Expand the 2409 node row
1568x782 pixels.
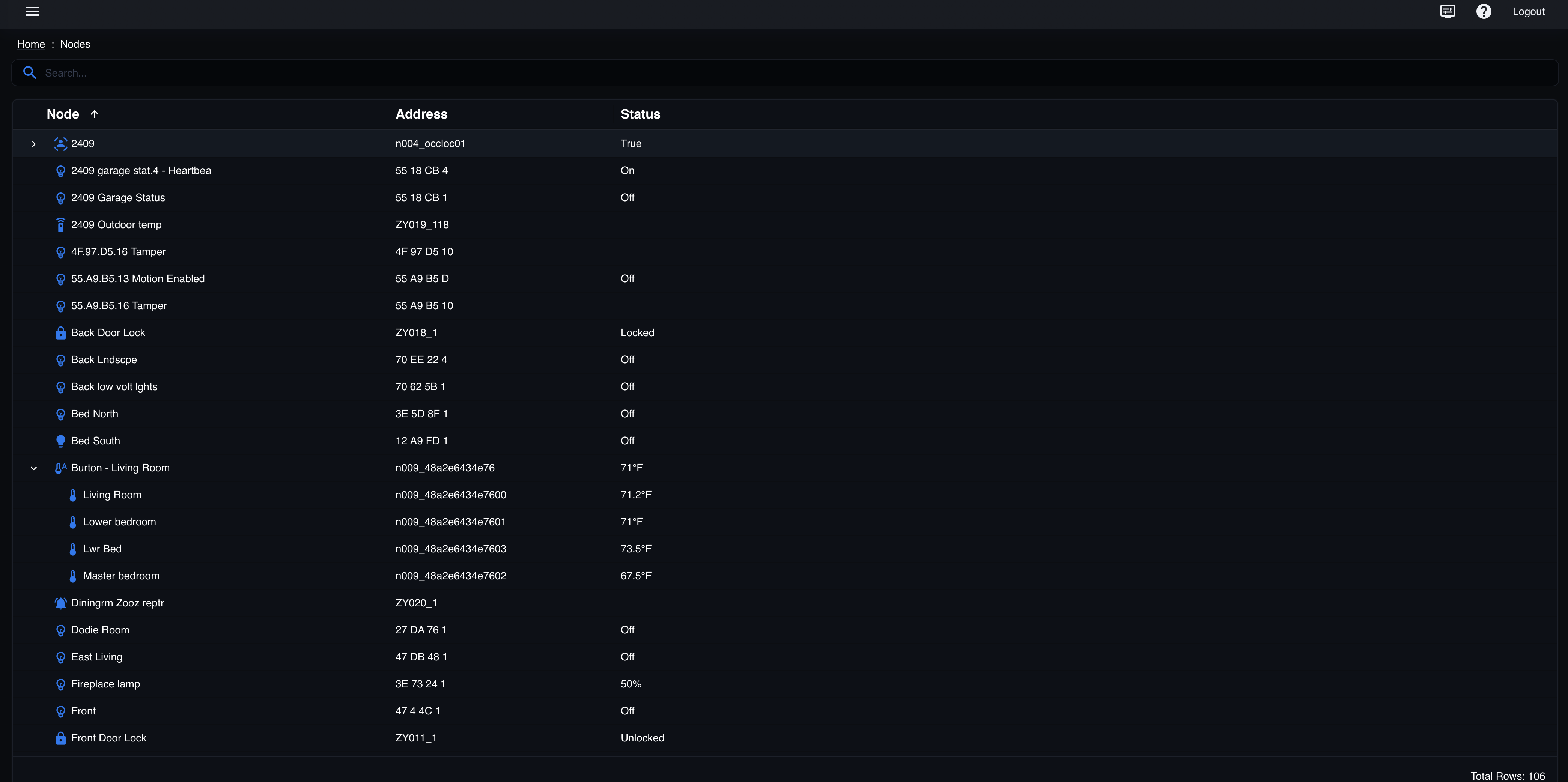(x=34, y=144)
